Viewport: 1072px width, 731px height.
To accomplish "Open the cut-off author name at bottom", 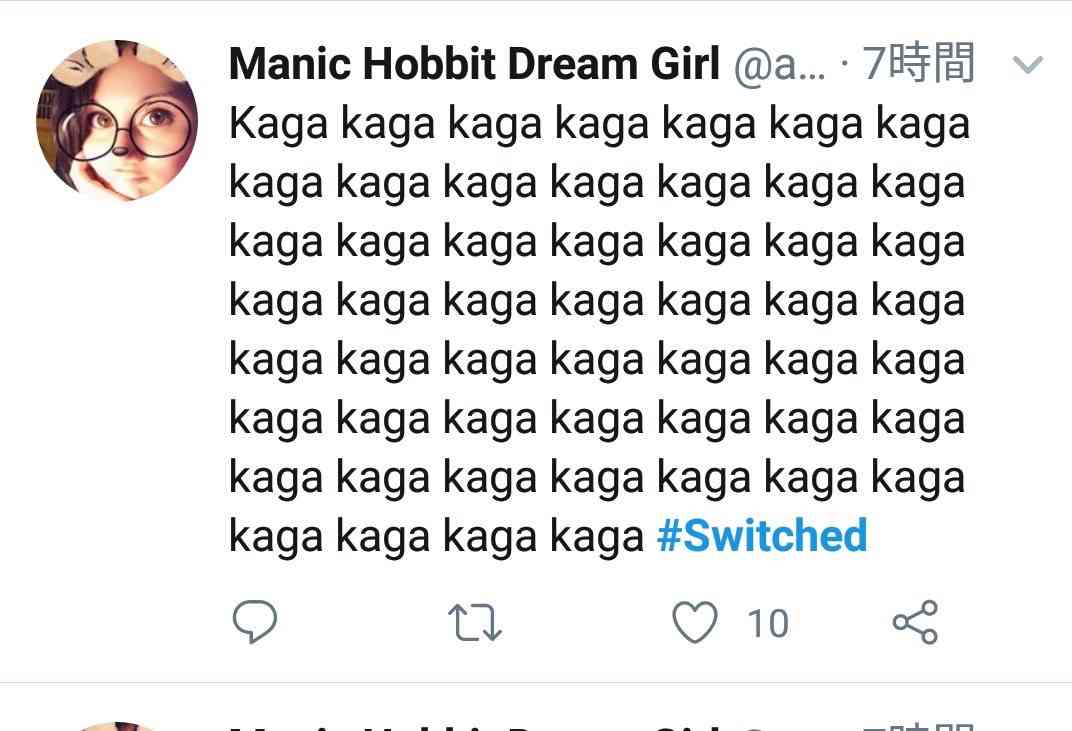I will 474,726.
